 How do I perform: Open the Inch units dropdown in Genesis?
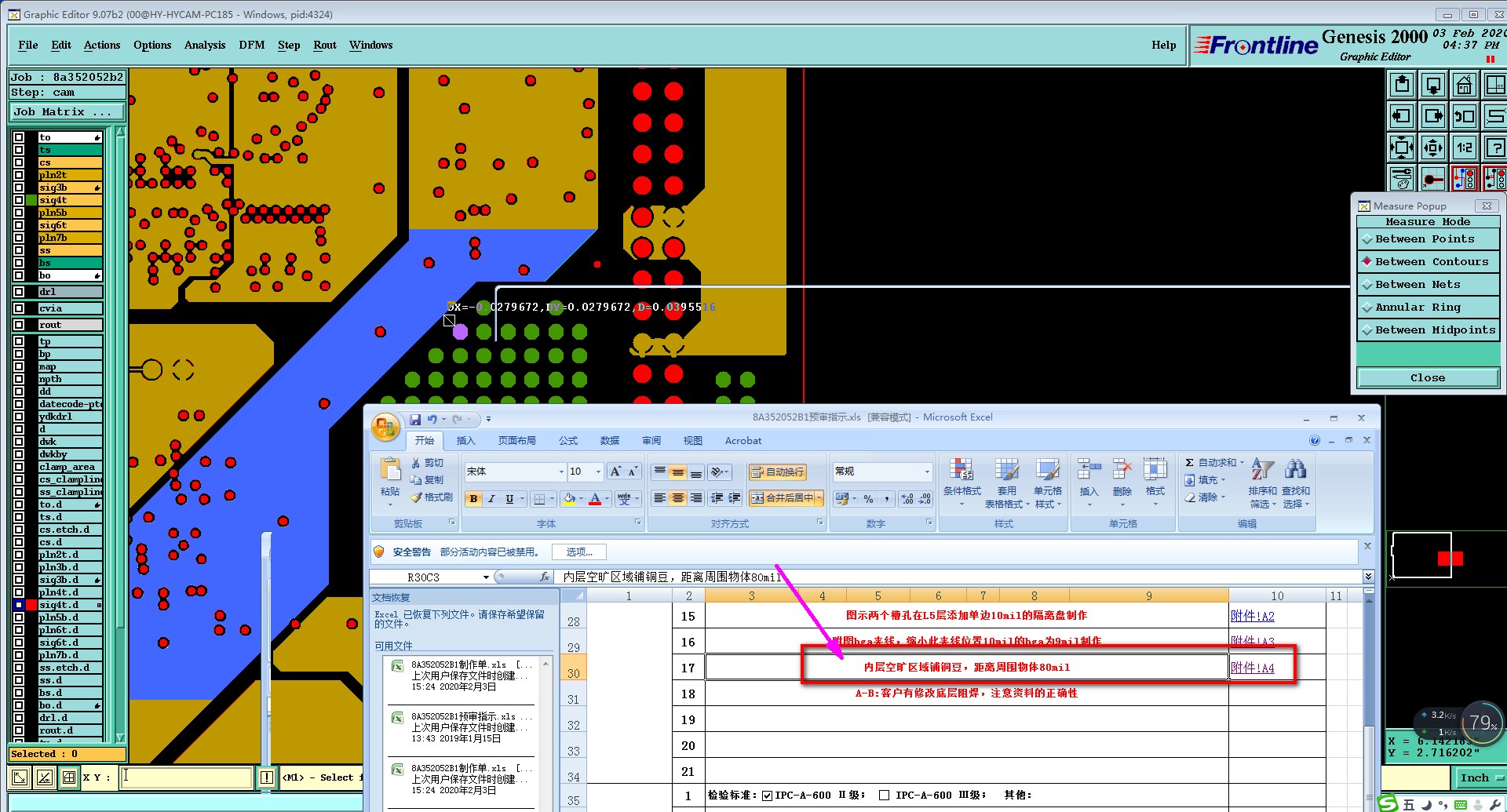click(x=1480, y=777)
